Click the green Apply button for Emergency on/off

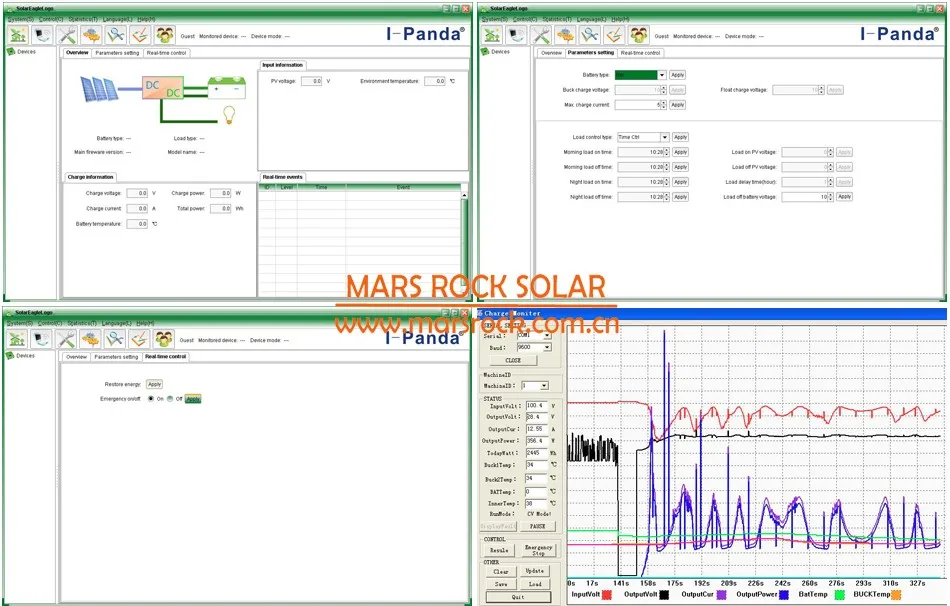point(193,399)
